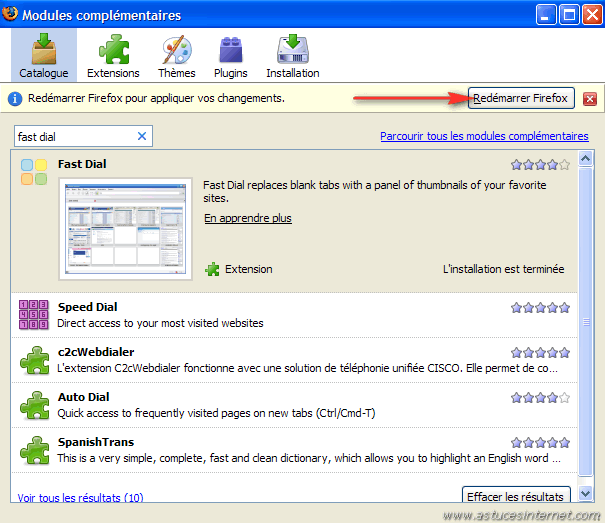
Task: Click the Fast Dial colored squares icon
Action: pyautogui.click(x=34, y=172)
